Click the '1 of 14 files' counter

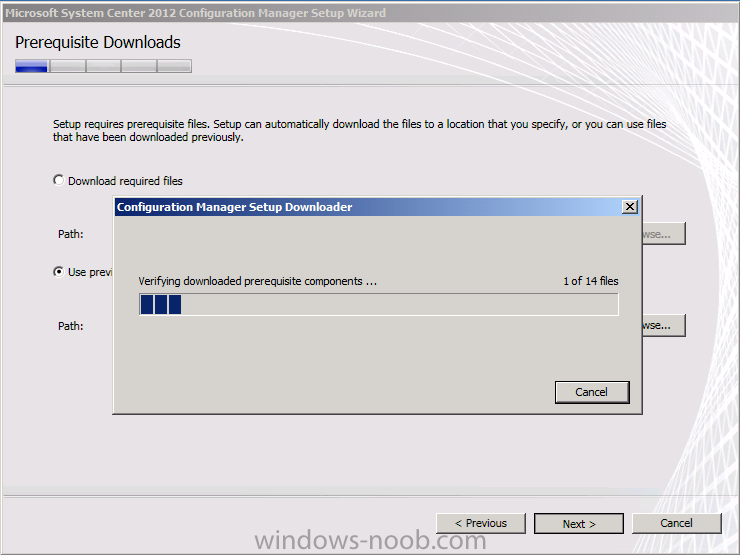pos(590,281)
